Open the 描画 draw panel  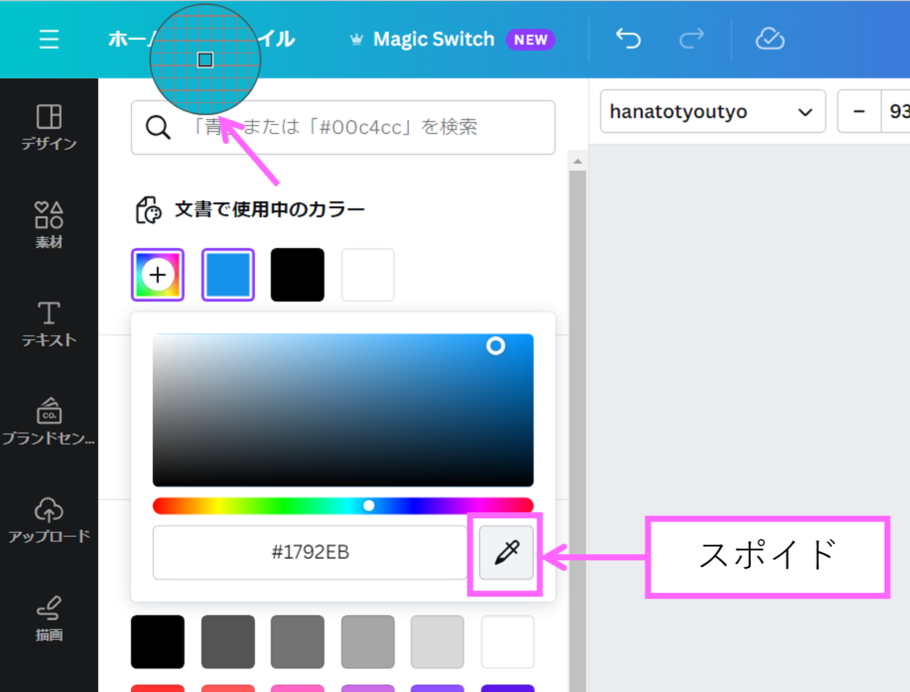pos(49,616)
